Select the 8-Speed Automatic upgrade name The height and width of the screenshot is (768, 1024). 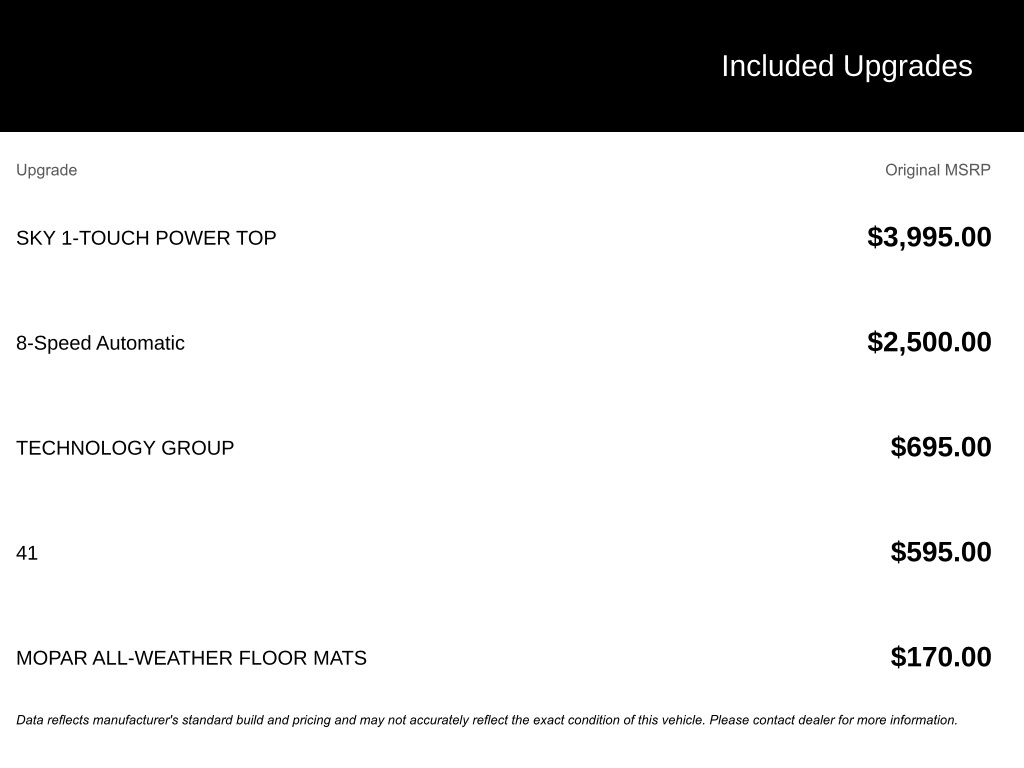point(100,343)
